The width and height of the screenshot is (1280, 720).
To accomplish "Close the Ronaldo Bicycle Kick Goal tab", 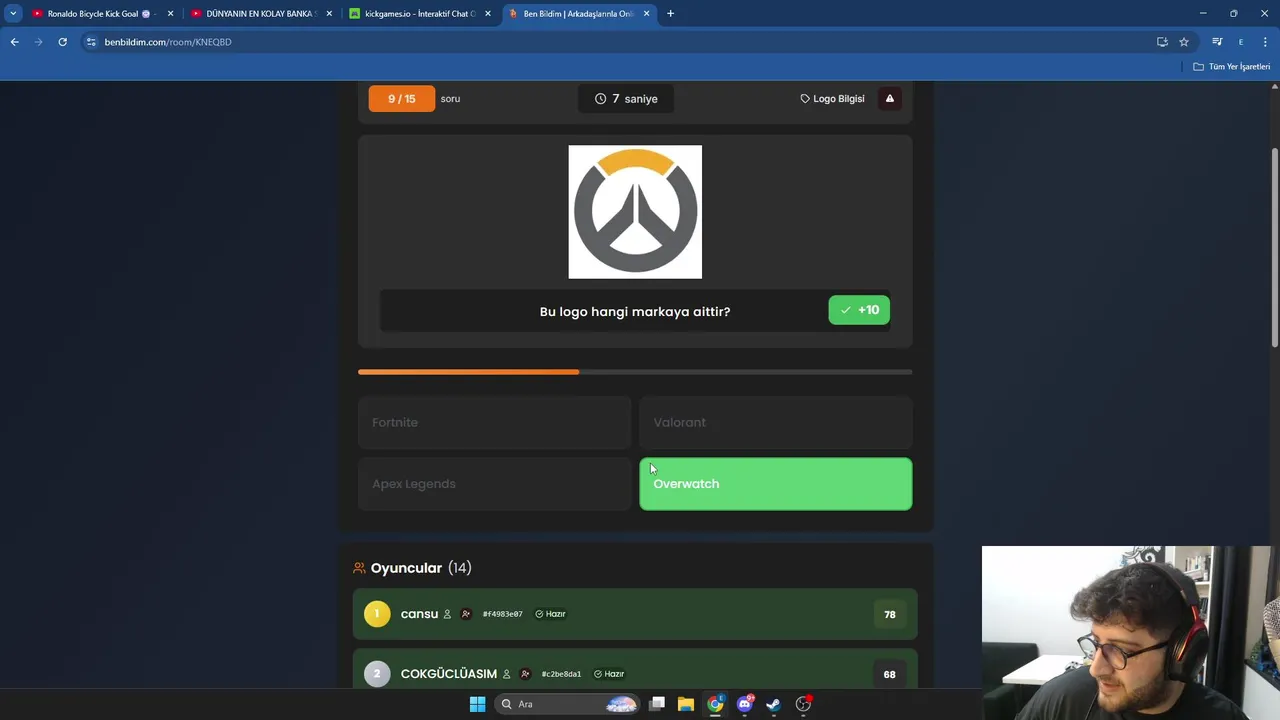I will click(x=170, y=14).
